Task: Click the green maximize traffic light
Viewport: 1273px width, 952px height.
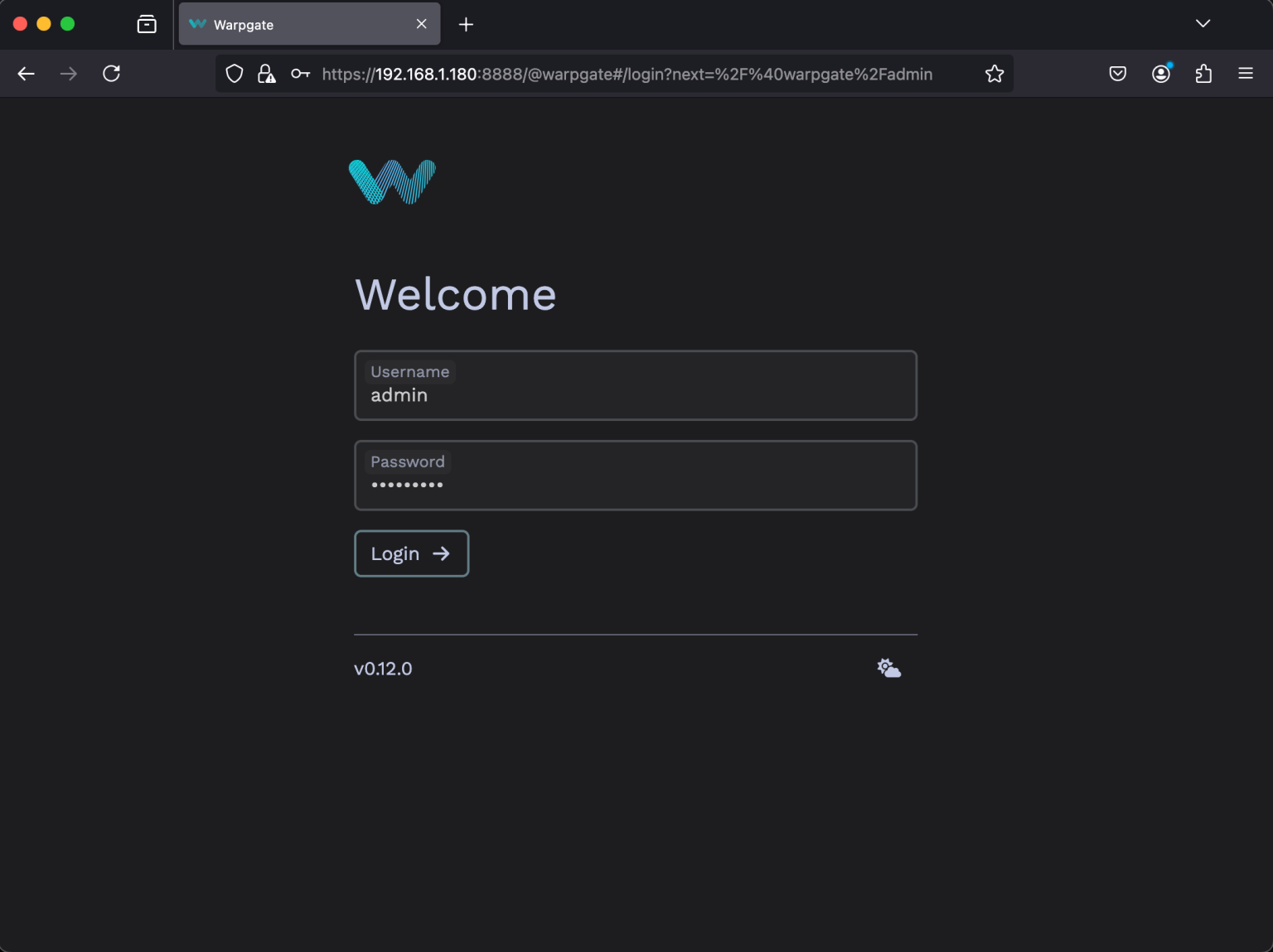Action: click(67, 24)
